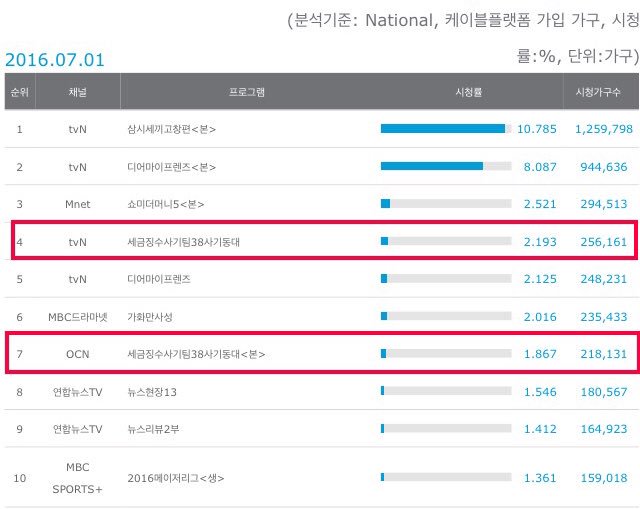Image resolution: width=640 pixels, height=509 pixels.
Task: Click household count 256,161
Action: tap(604, 242)
